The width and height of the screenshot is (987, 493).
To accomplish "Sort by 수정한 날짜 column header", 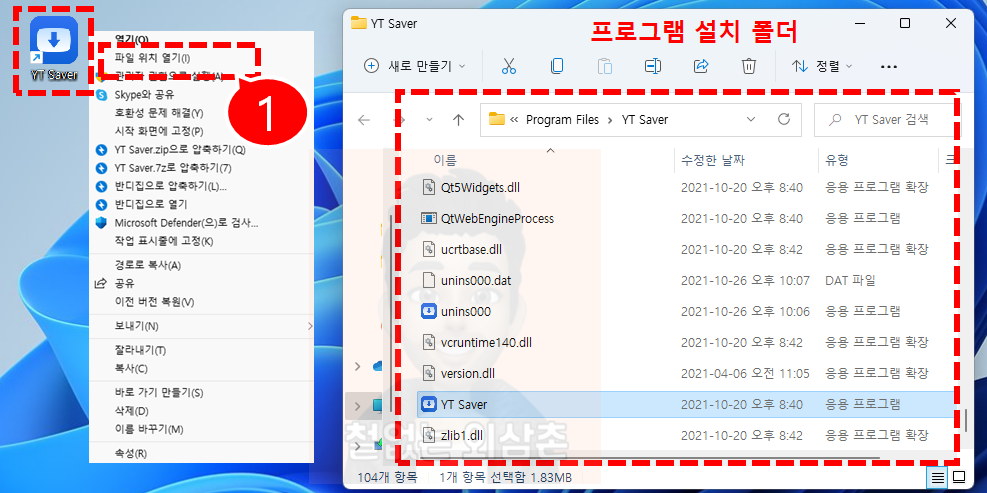I will 713,161.
